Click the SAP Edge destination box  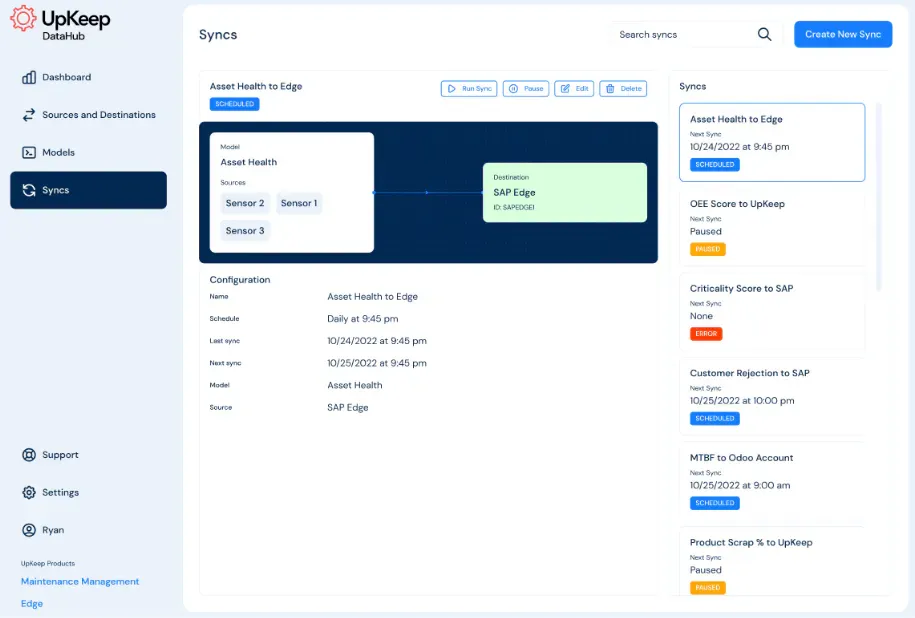coord(565,193)
